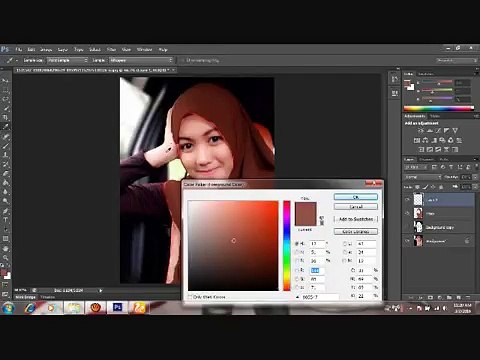This screenshot has width=480, height=360.
Task: Click Cancel in Color Picker
Action: pyautogui.click(x=356, y=207)
